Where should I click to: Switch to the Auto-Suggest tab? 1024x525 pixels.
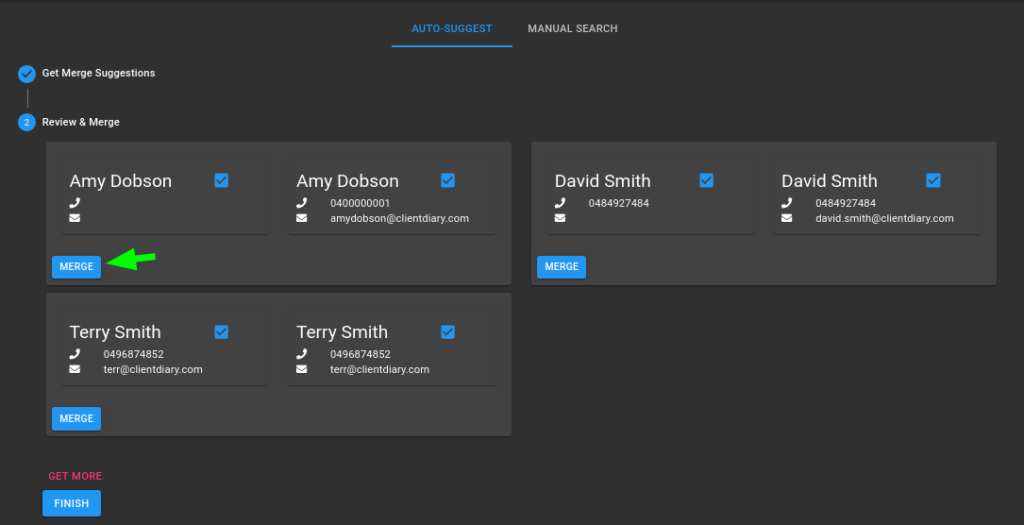coord(451,29)
